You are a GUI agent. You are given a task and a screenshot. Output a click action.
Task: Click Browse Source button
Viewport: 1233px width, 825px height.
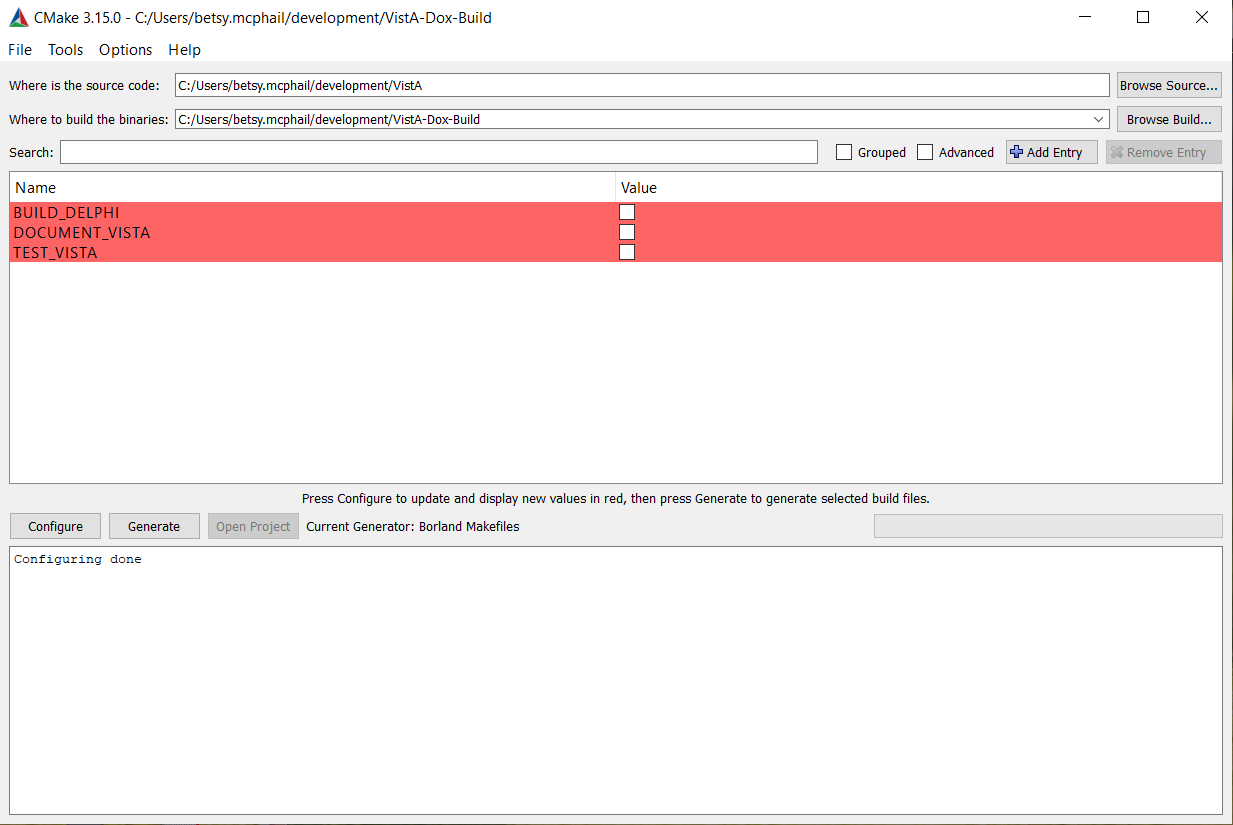(x=1168, y=85)
